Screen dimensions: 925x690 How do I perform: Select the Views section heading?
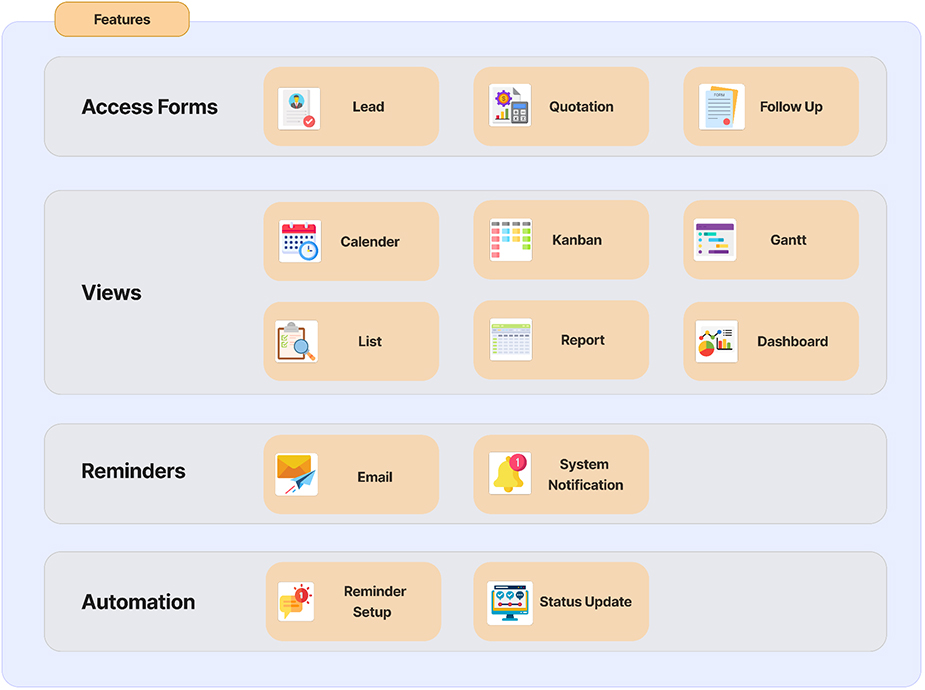coord(111,293)
